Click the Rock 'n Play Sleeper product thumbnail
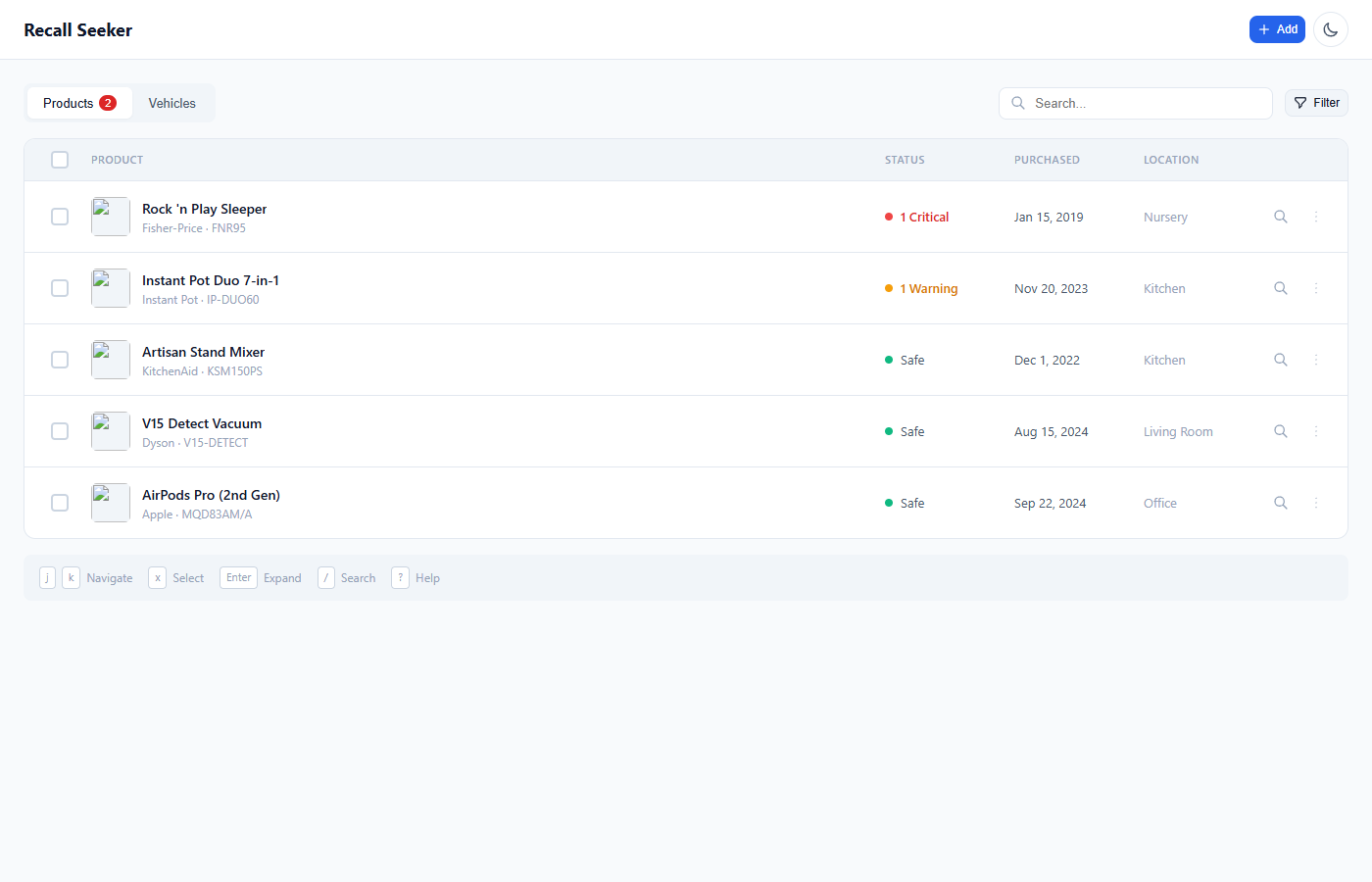1372x882 pixels. [111, 217]
